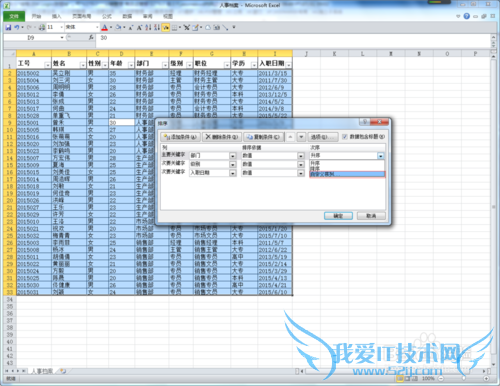
Task: Open the Review ribbon tab
Action: (147, 16)
